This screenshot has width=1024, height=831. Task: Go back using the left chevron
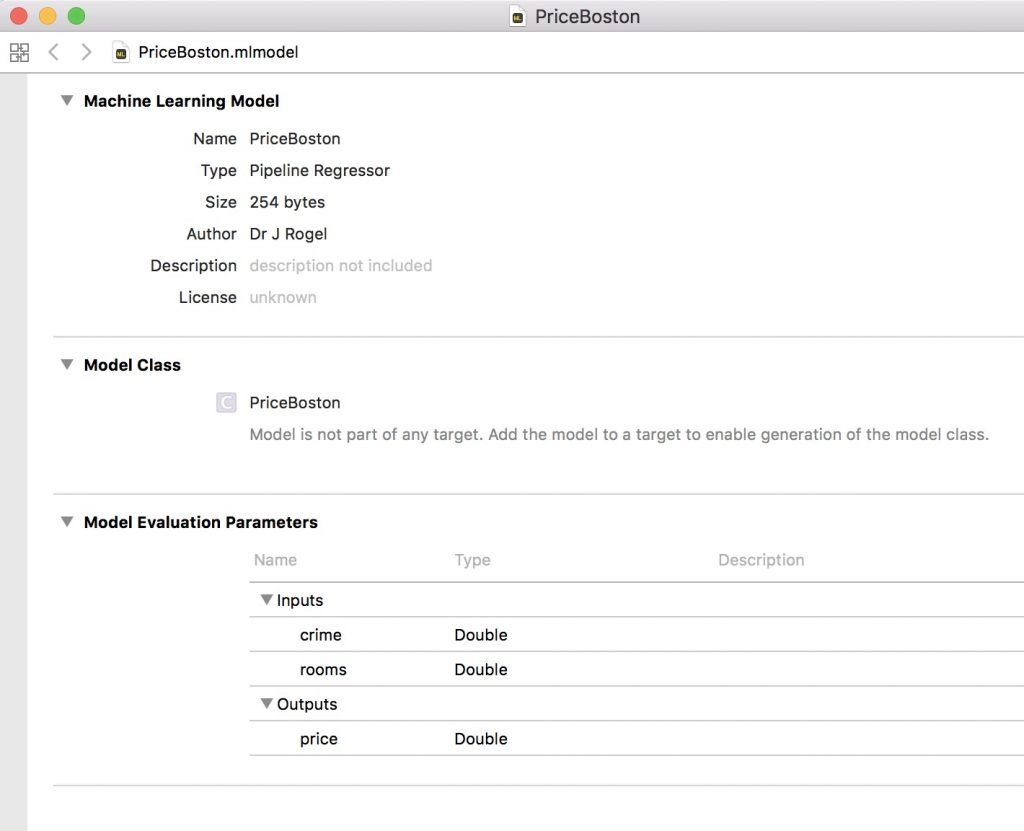click(54, 52)
